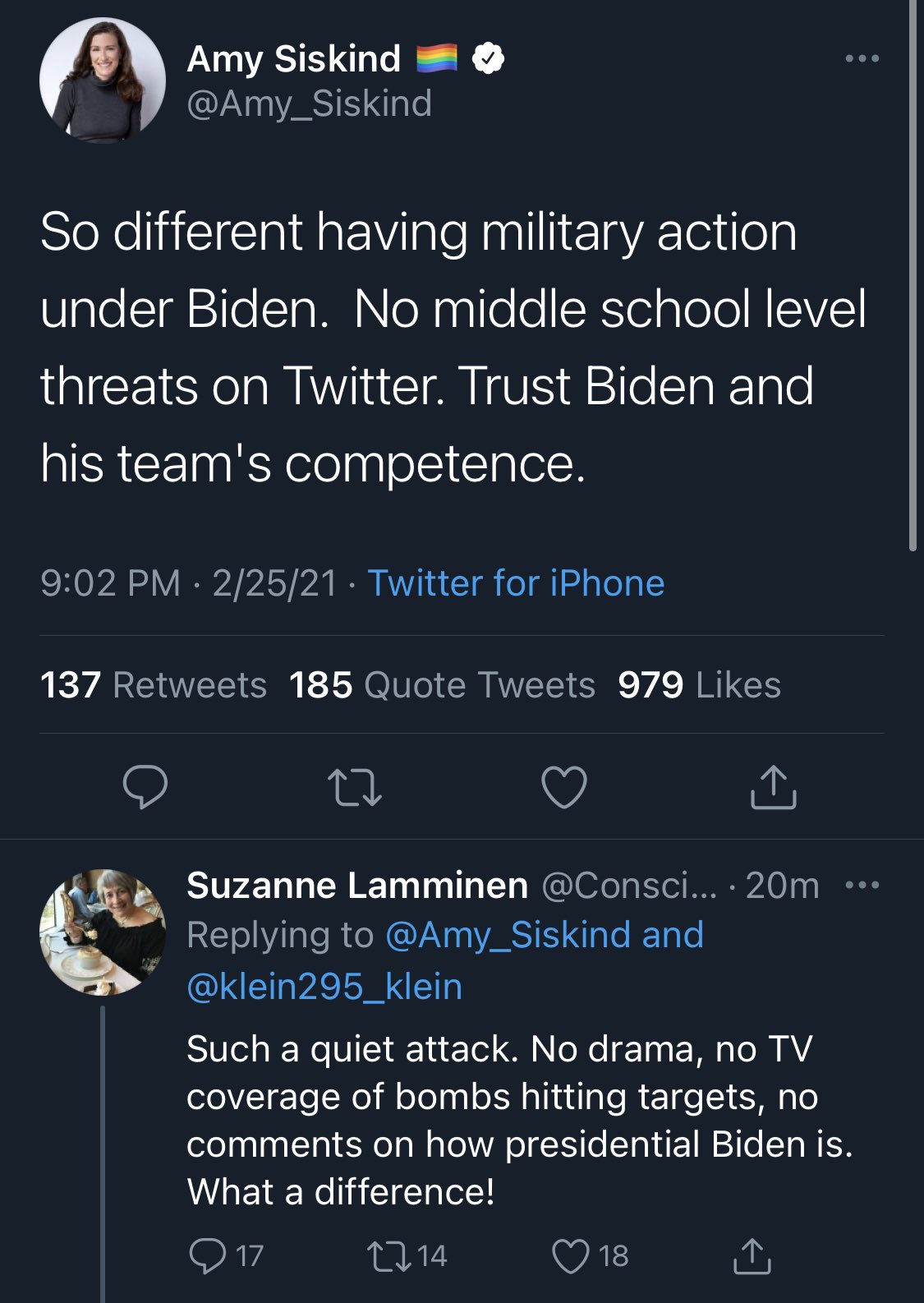Reply to Amy Siskind's main tweet
This screenshot has width=924, height=1303.
145,787
